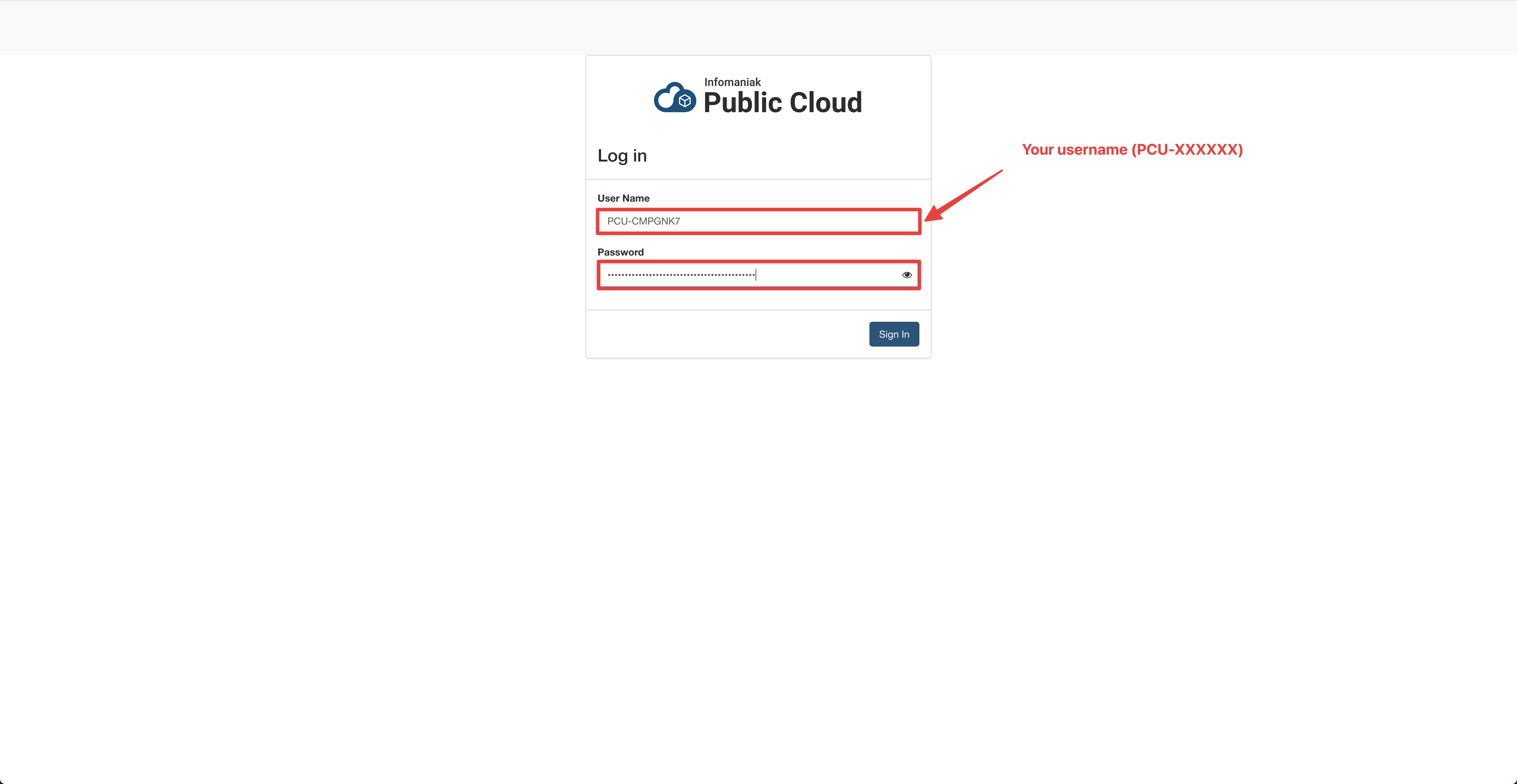Click the 'Infomaniak' brand text
The width and height of the screenshot is (1517, 784).
732,82
